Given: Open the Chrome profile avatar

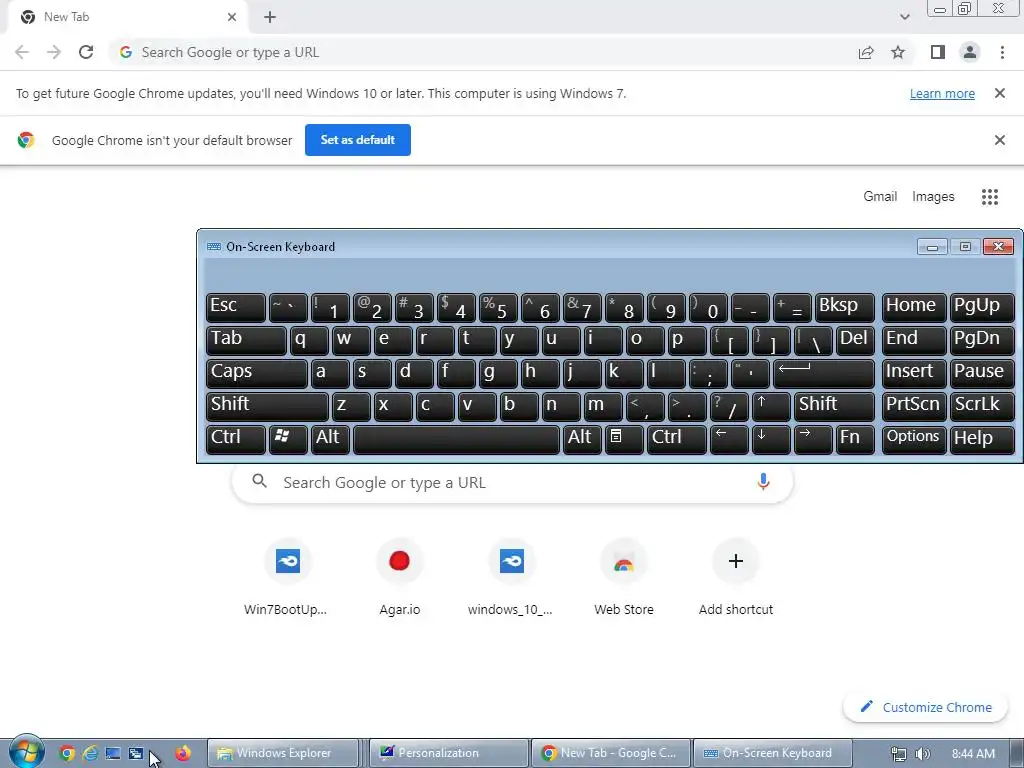Looking at the screenshot, I should tap(970, 52).
